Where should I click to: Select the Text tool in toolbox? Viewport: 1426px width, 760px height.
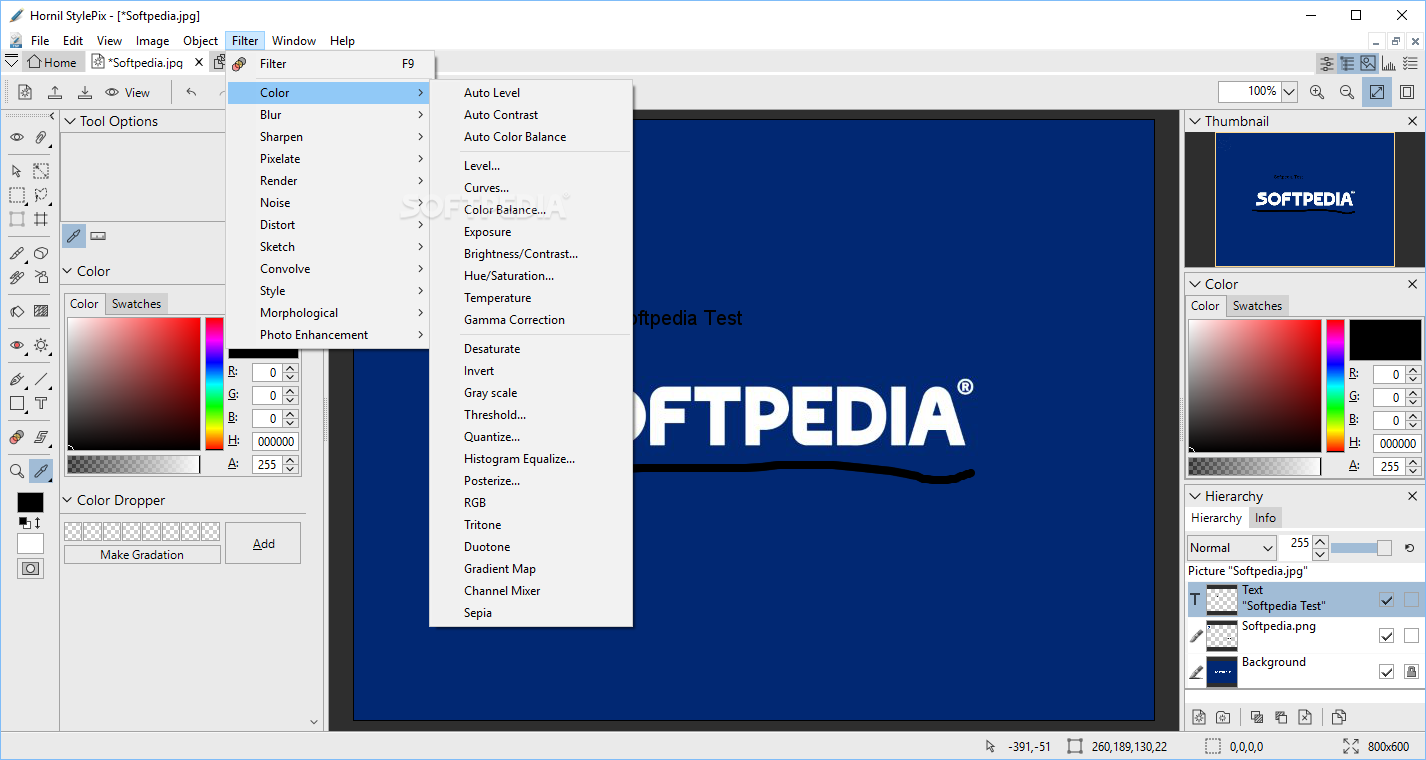pyautogui.click(x=41, y=404)
